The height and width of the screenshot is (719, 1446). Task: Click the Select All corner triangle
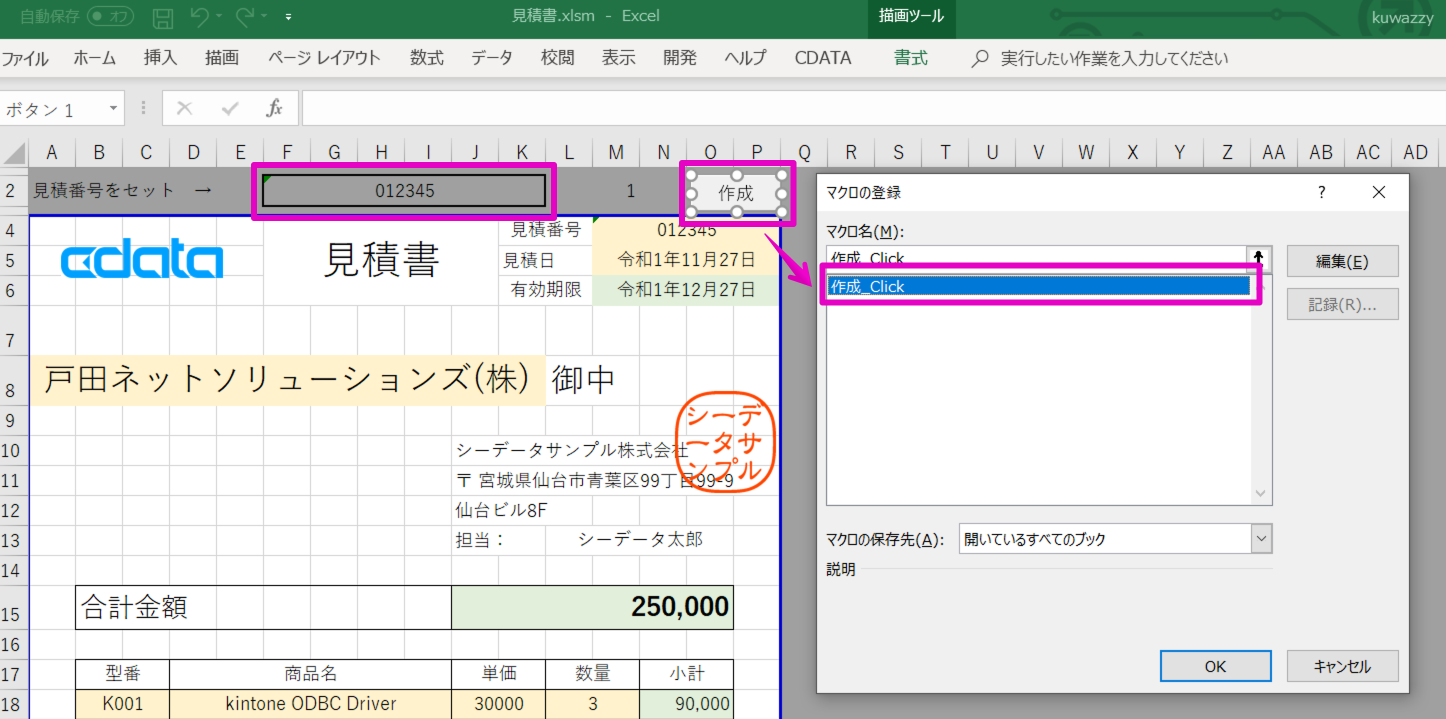coord(14,152)
